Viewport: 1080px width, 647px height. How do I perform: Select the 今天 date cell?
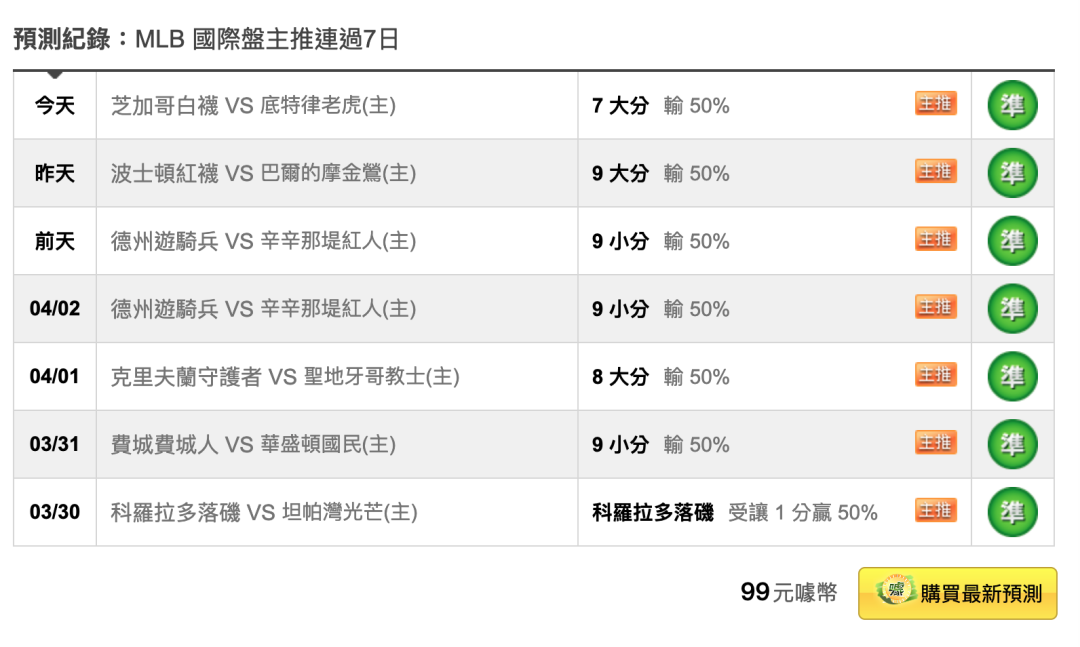click(x=54, y=105)
